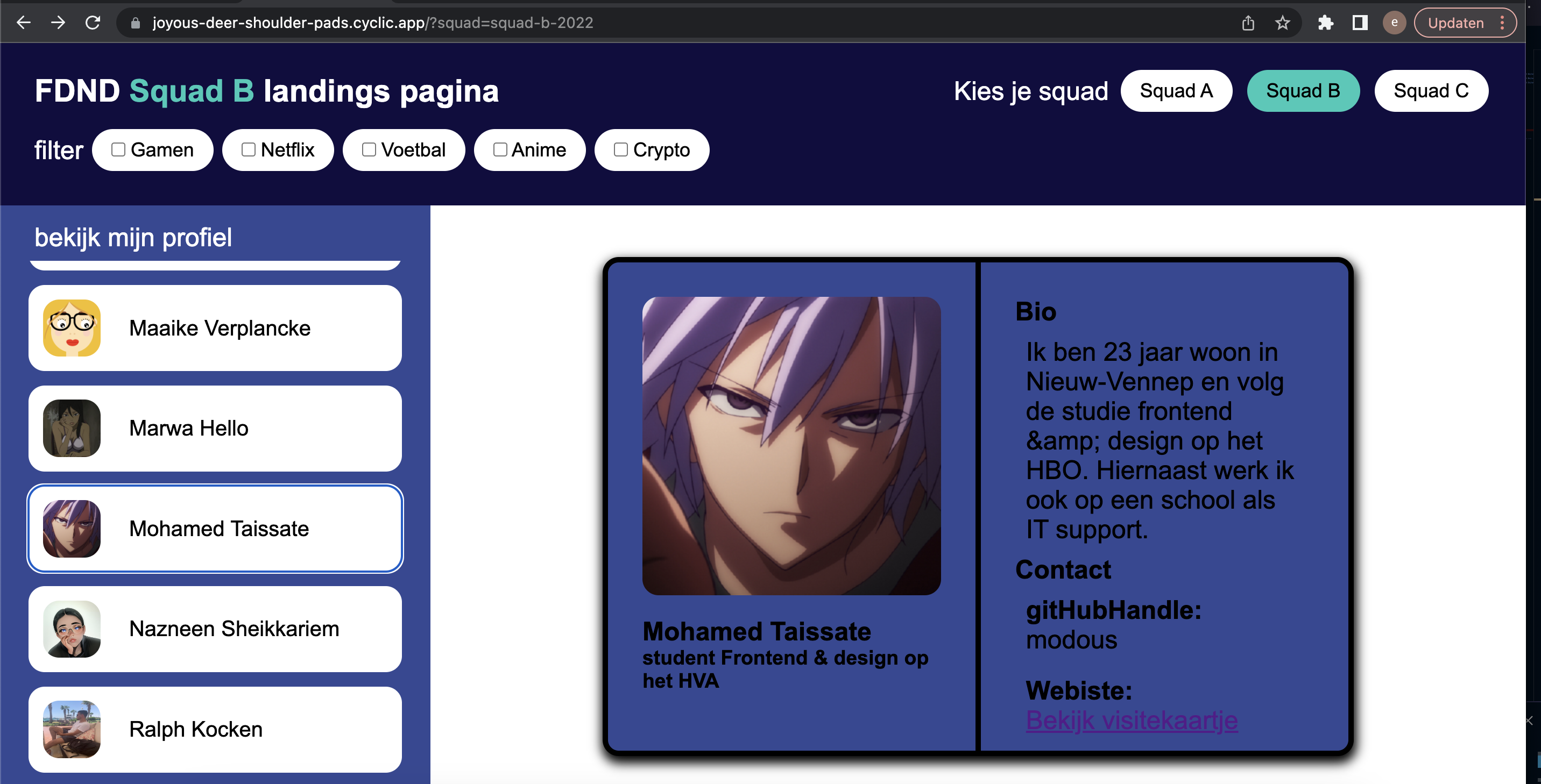Toggle the Anime filter checkbox

pos(500,149)
